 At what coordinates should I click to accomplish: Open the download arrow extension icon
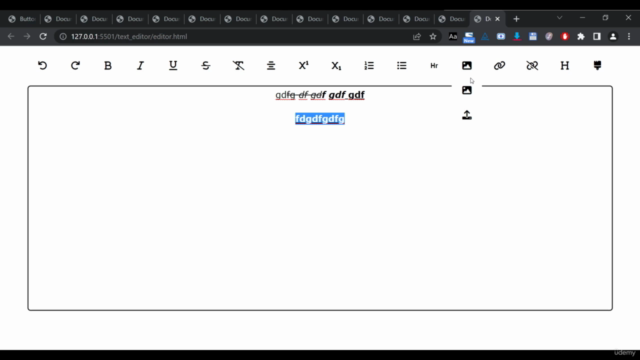tap(517, 36)
